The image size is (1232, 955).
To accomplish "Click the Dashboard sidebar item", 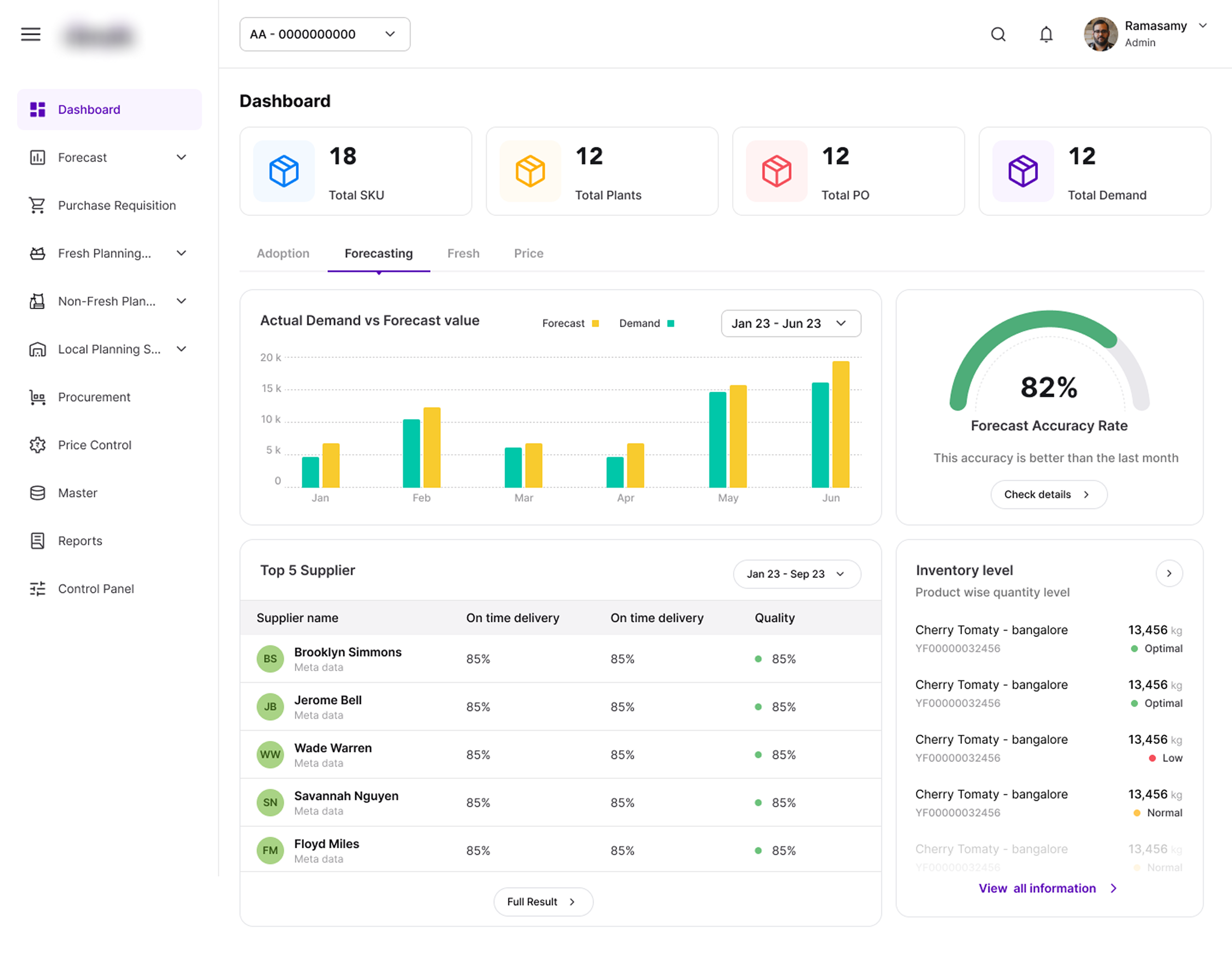I will 109,109.
